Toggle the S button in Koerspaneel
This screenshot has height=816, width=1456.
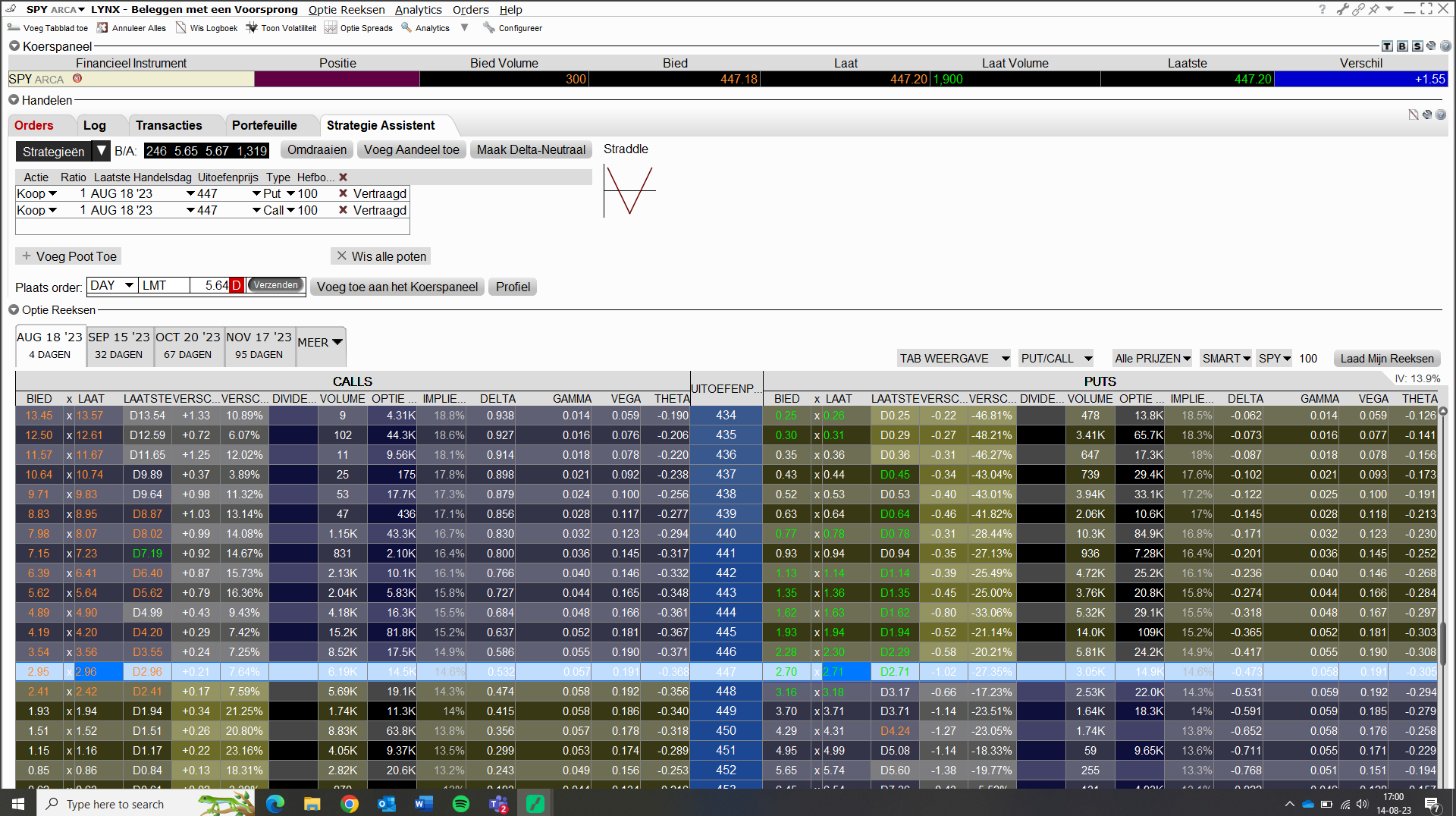1417,46
